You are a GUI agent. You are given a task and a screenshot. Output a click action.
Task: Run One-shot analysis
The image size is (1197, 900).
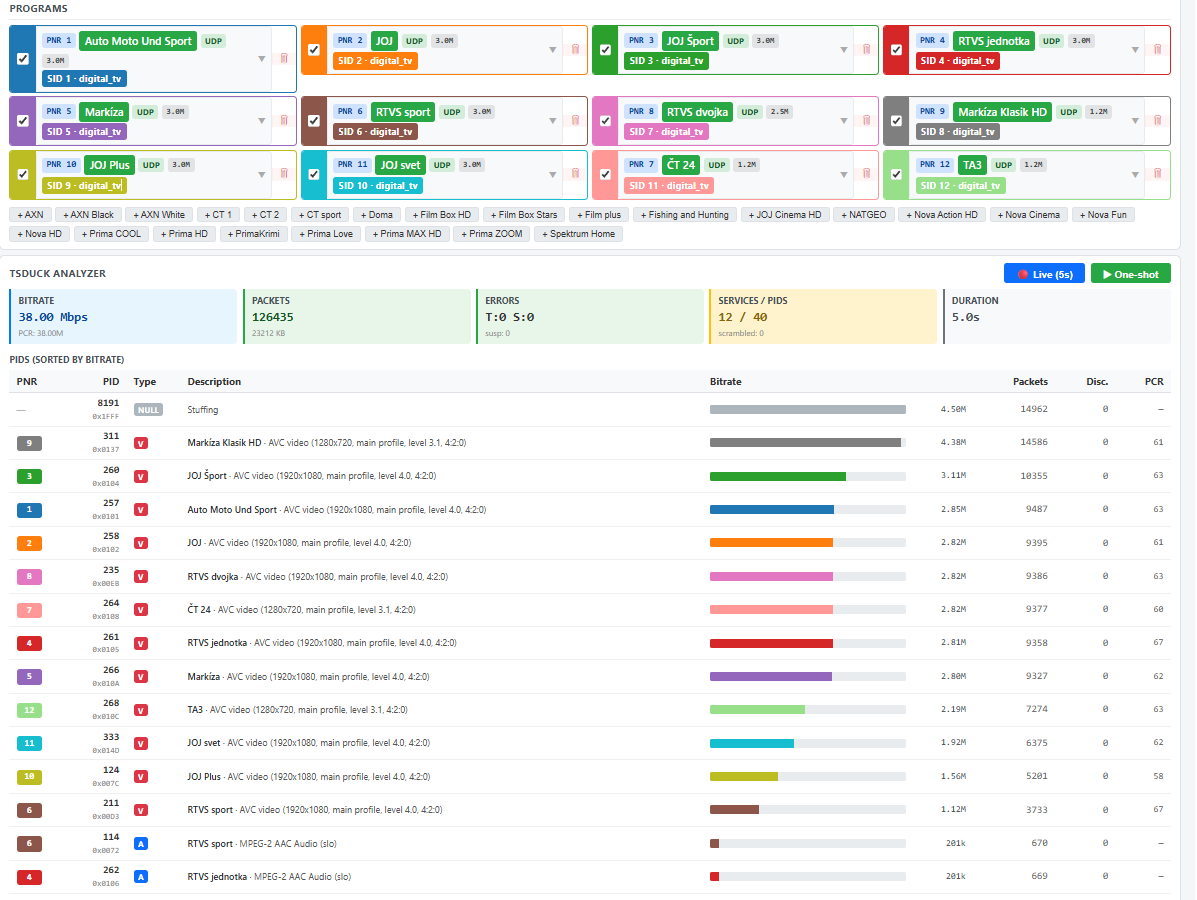click(1131, 274)
